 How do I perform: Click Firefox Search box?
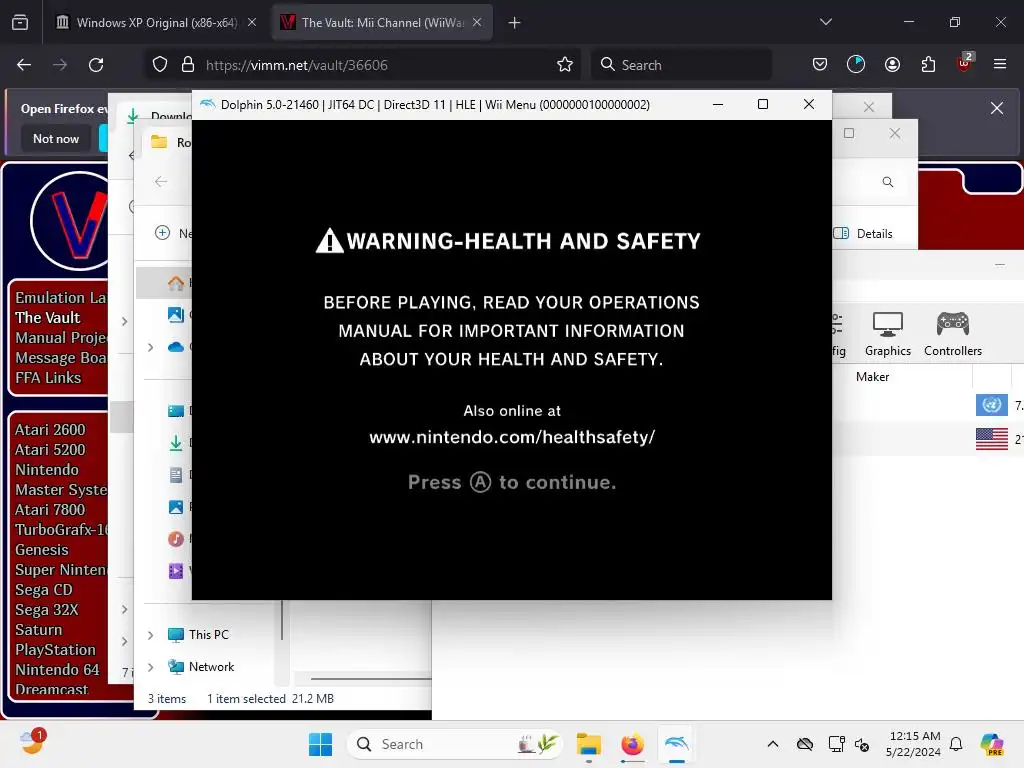(681, 65)
